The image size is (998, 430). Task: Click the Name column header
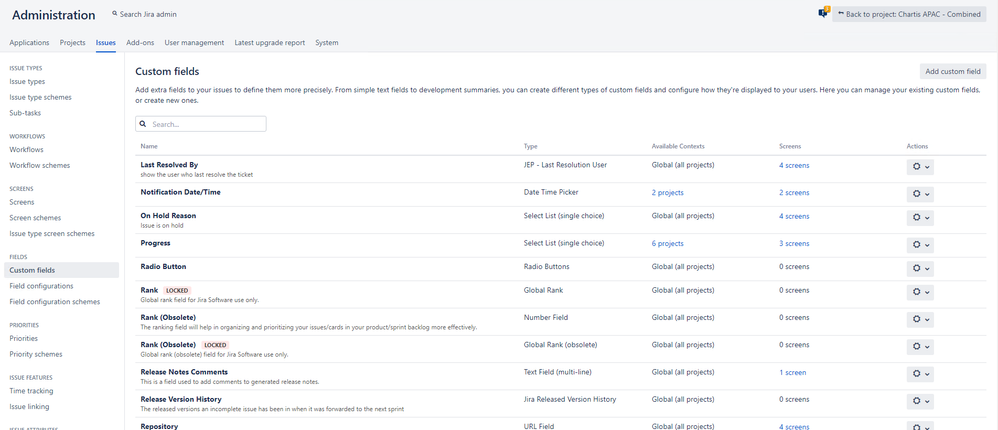click(149, 146)
